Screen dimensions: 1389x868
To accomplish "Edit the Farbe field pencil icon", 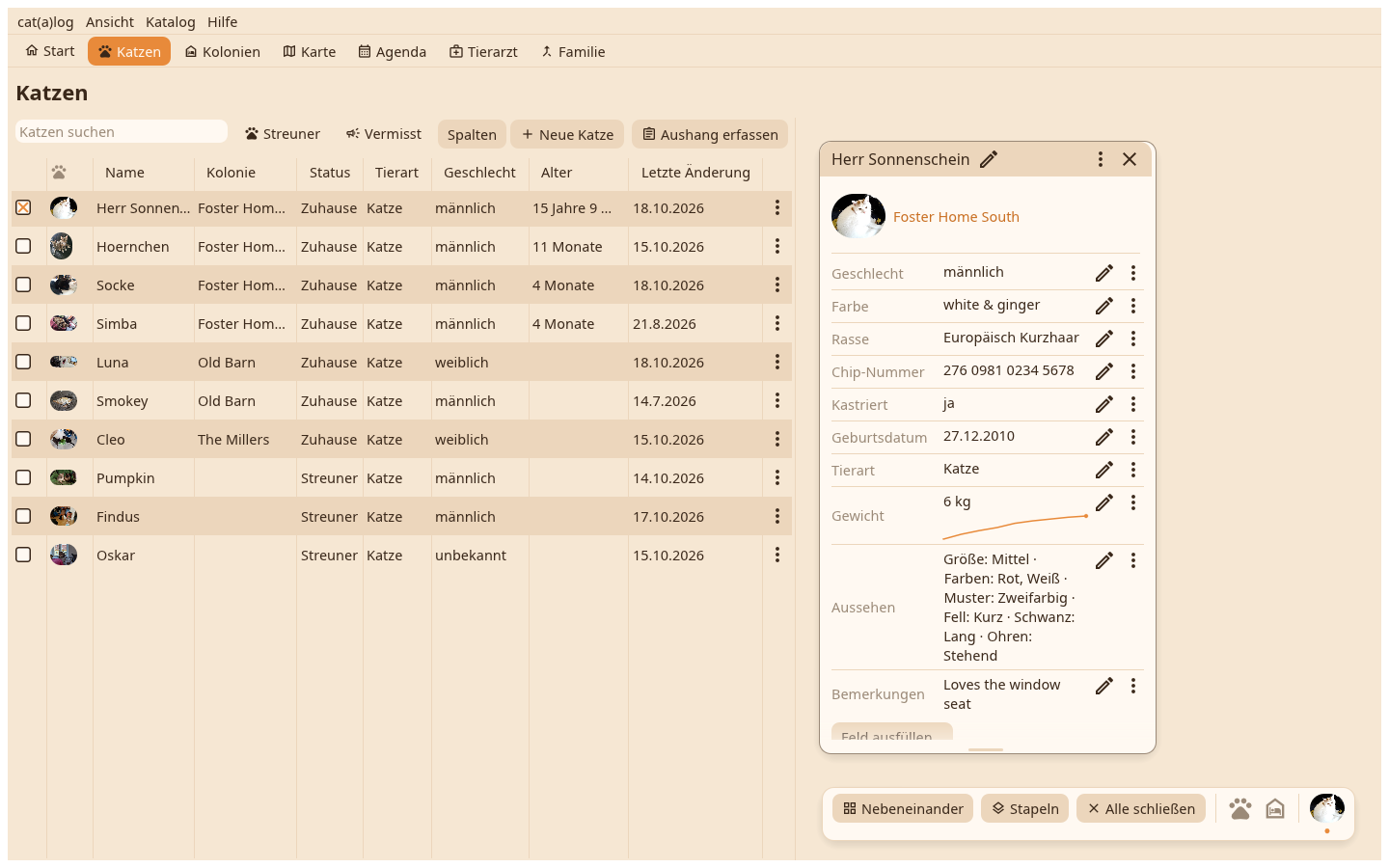I will [x=1104, y=306].
